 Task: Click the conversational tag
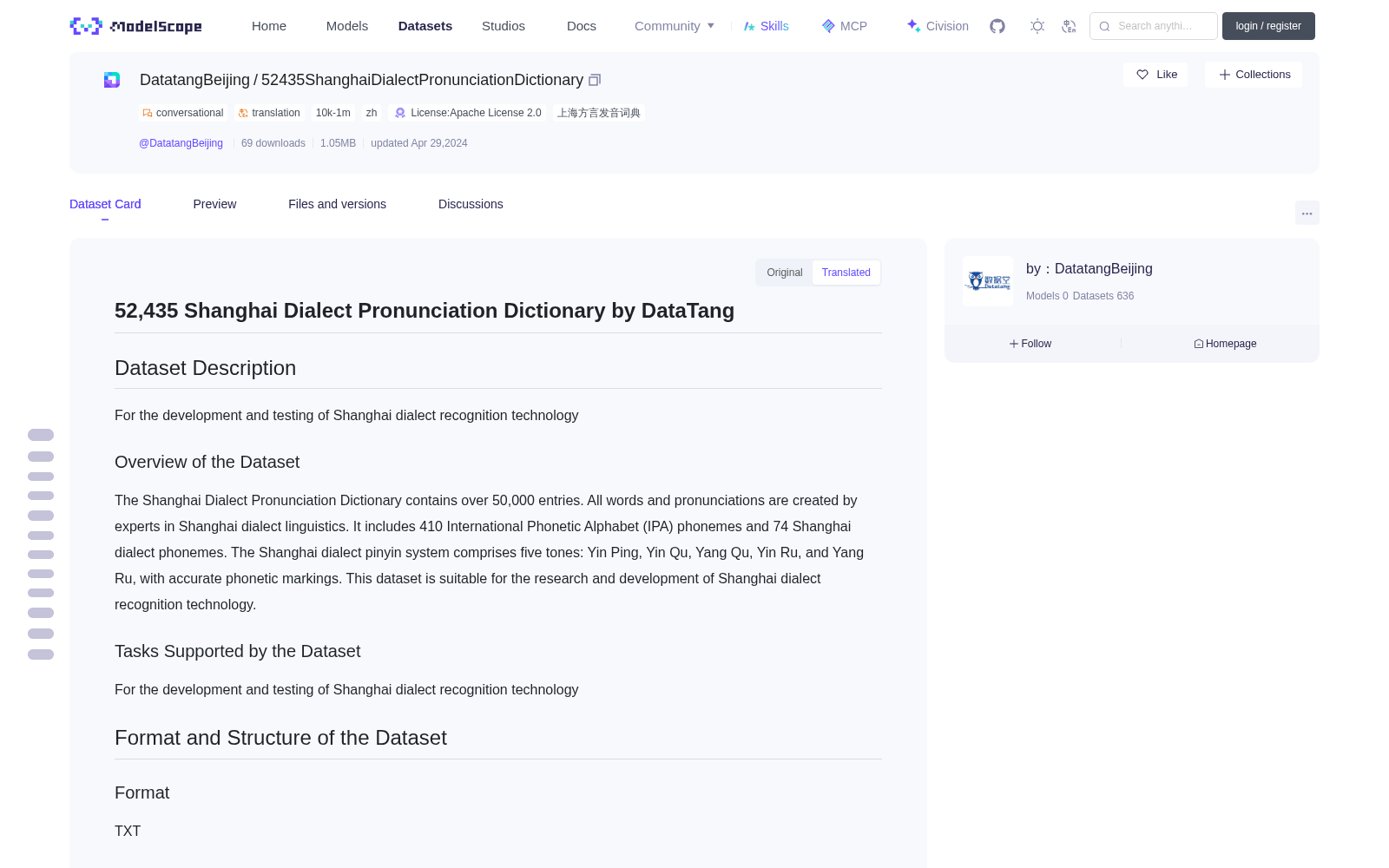tap(183, 113)
